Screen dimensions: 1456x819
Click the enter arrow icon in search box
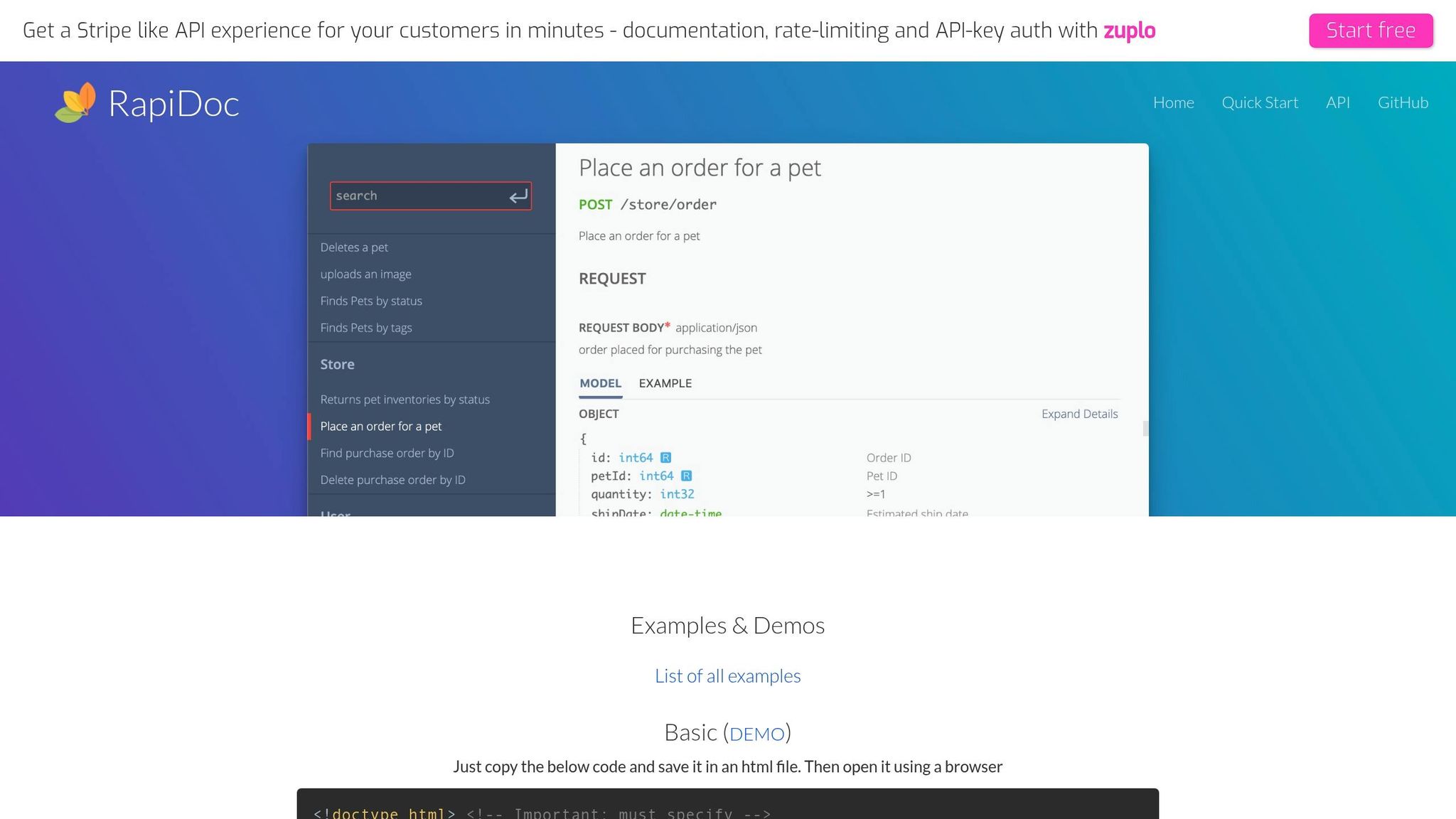pyautogui.click(x=518, y=196)
